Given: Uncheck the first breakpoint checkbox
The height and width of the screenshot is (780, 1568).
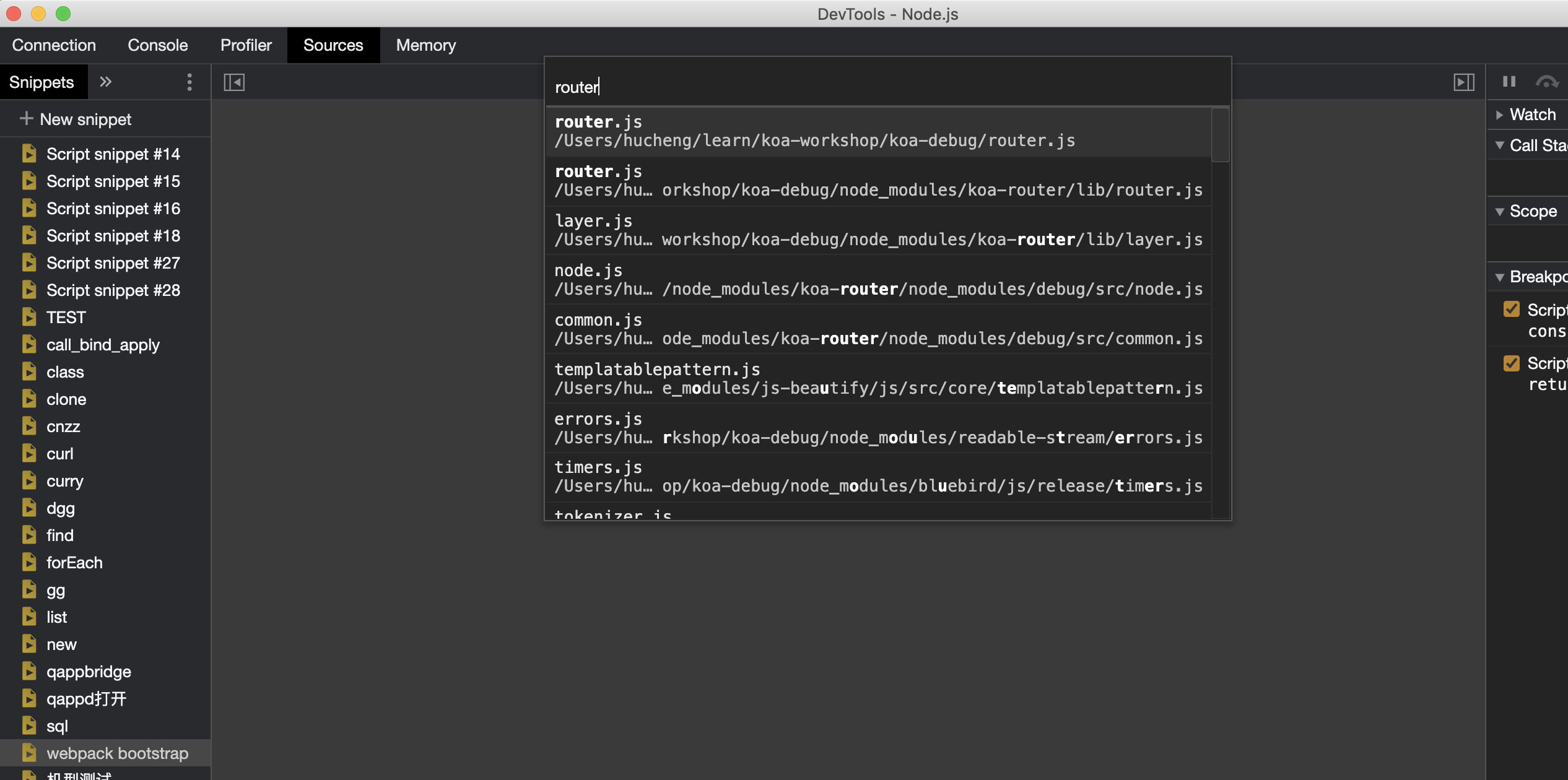Looking at the screenshot, I should (x=1512, y=310).
